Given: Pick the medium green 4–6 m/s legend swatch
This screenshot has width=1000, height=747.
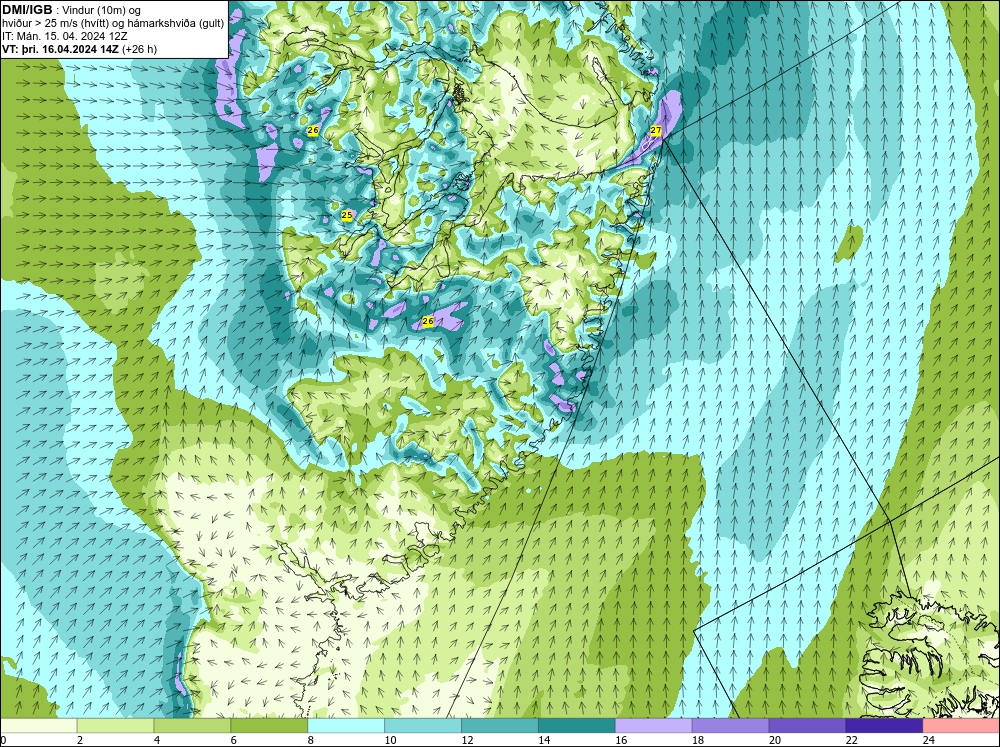Looking at the screenshot, I should point(192,726).
